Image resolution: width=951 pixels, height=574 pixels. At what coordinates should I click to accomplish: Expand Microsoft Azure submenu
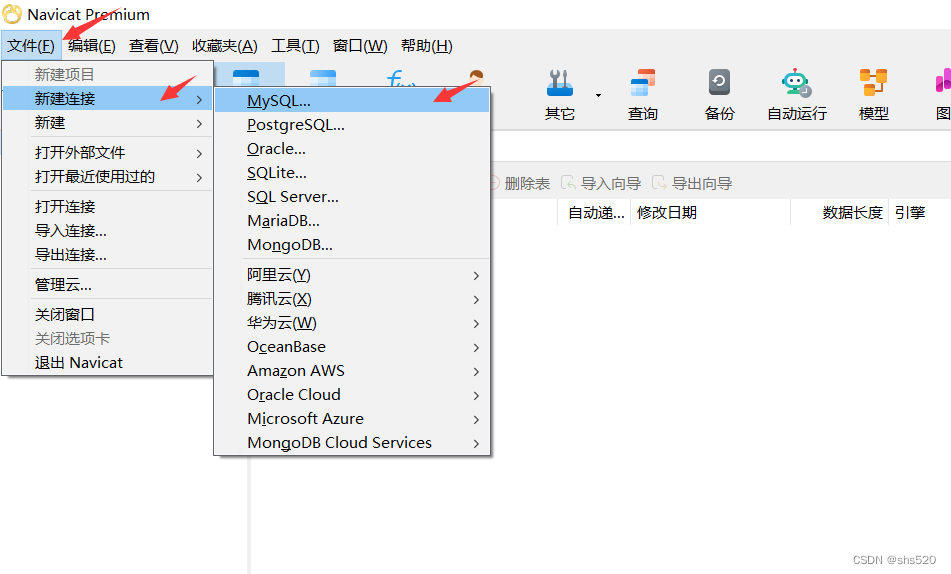[352, 419]
